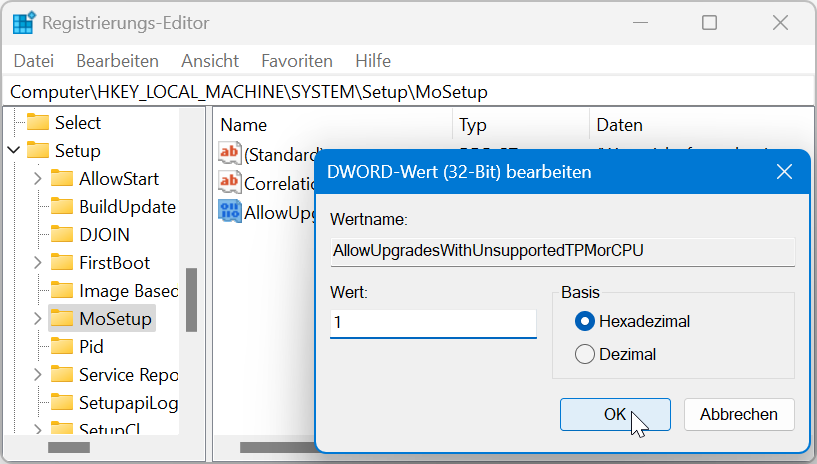
Task: Expand the AllowStart key chevron
Action: 37,179
